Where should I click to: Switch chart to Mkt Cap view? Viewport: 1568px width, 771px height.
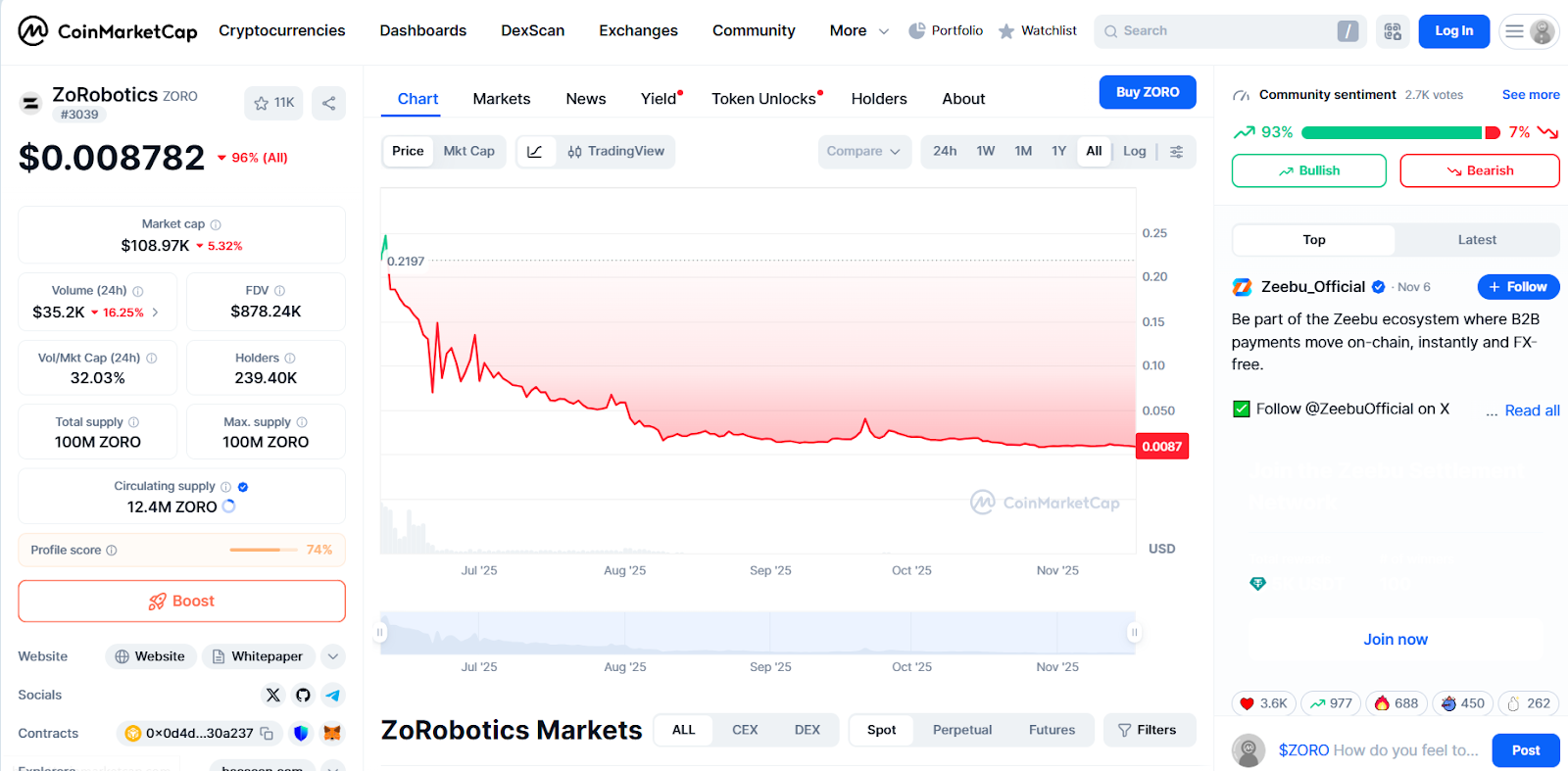[468, 152]
